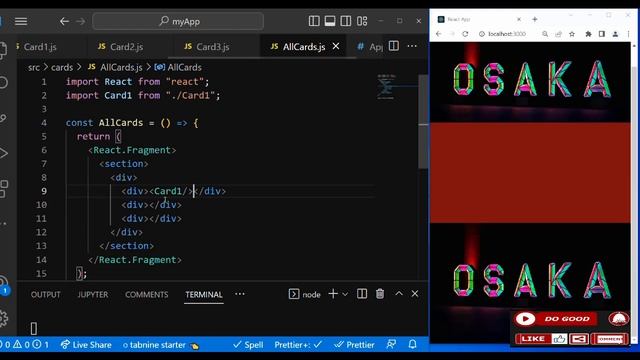
Task: Open a new browser tab
Action: click(x=535, y=19)
